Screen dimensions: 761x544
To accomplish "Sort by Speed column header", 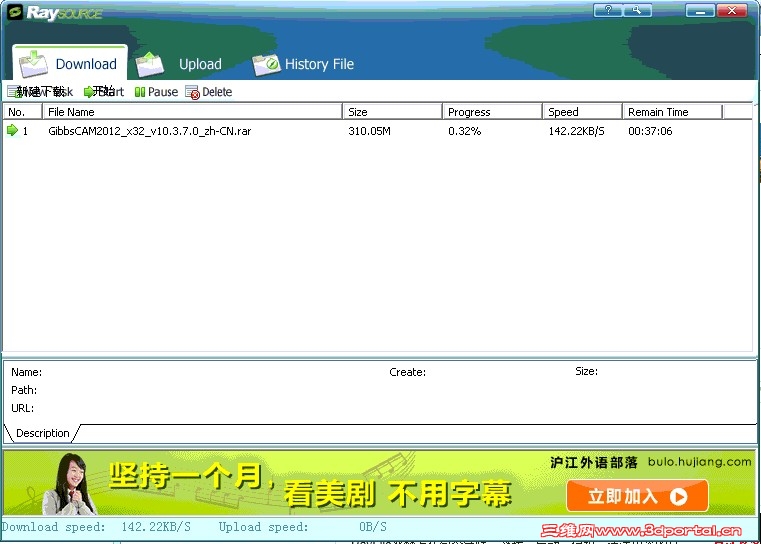I will pyautogui.click(x=582, y=112).
